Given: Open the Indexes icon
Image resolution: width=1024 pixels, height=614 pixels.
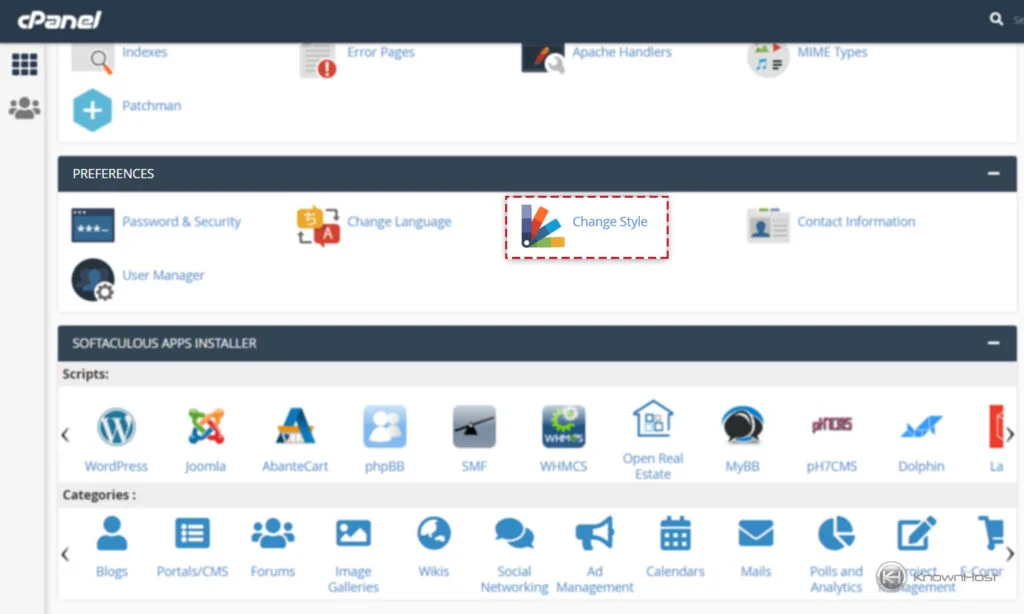Looking at the screenshot, I should pos(93,59).
